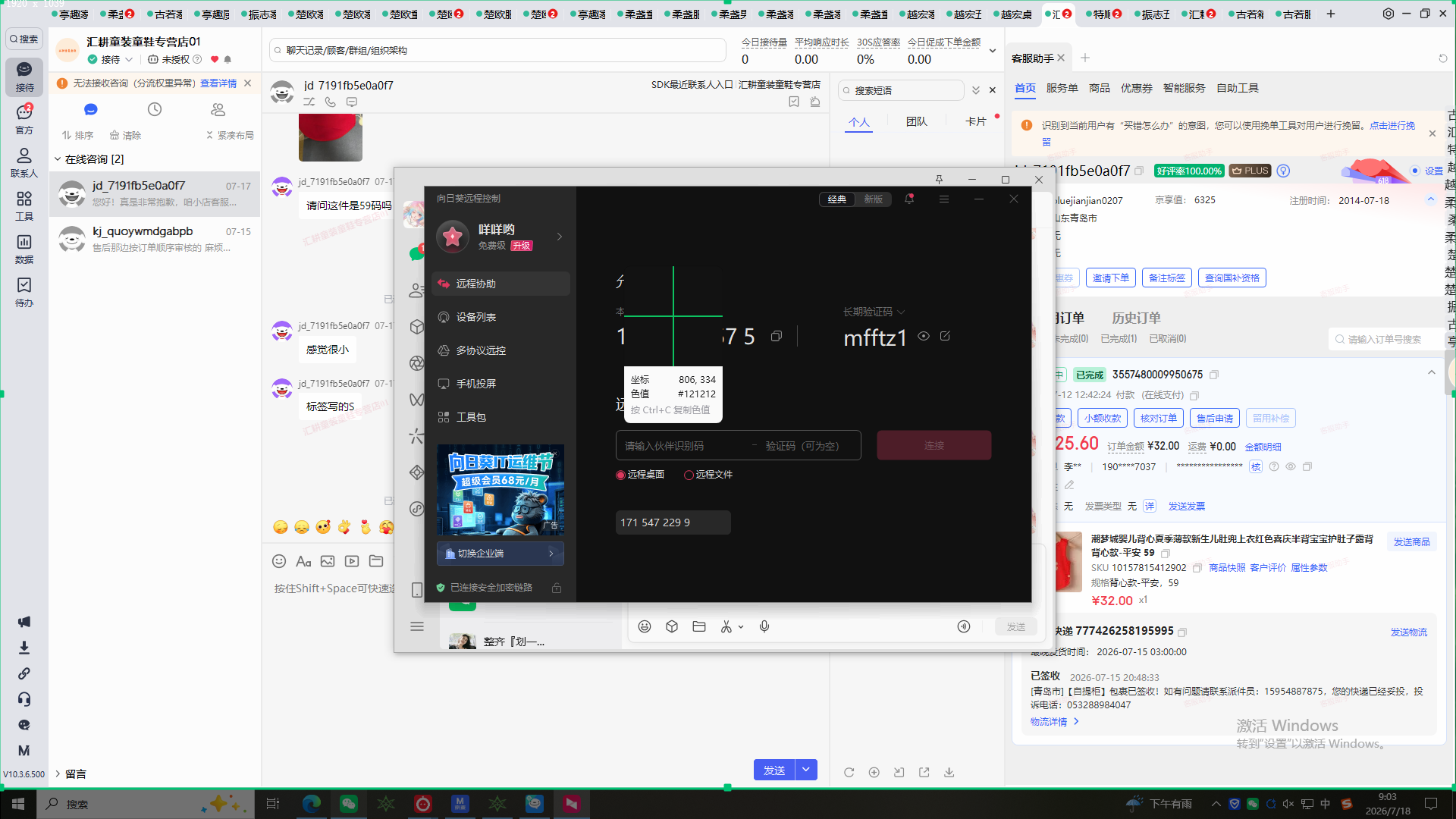Toggle pin on the WeChat window

(x=939, y=180)
